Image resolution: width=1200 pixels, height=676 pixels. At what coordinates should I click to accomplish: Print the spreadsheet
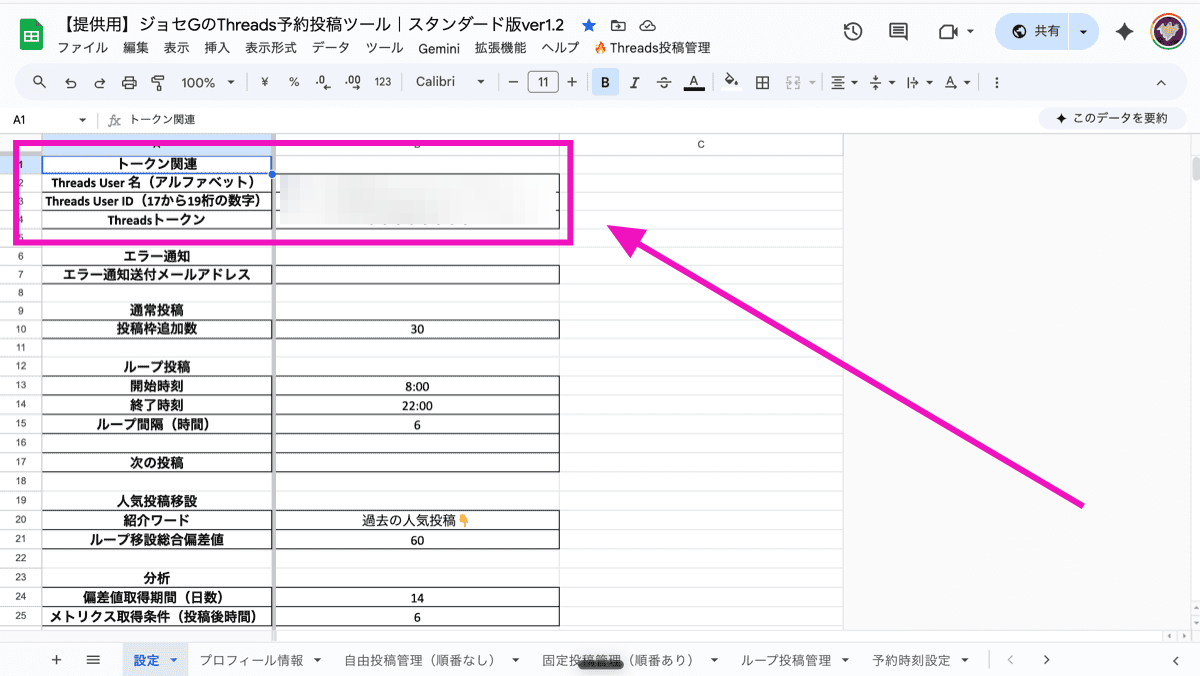pos(128,82)
